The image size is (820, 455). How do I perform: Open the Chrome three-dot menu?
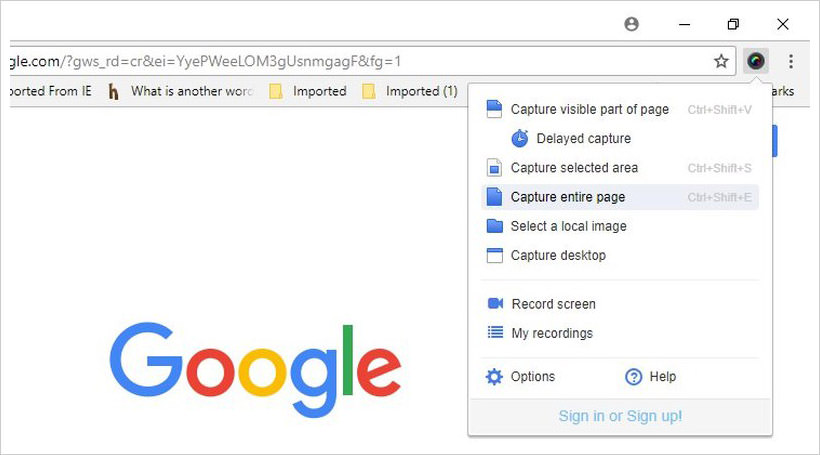click(791, 61)
